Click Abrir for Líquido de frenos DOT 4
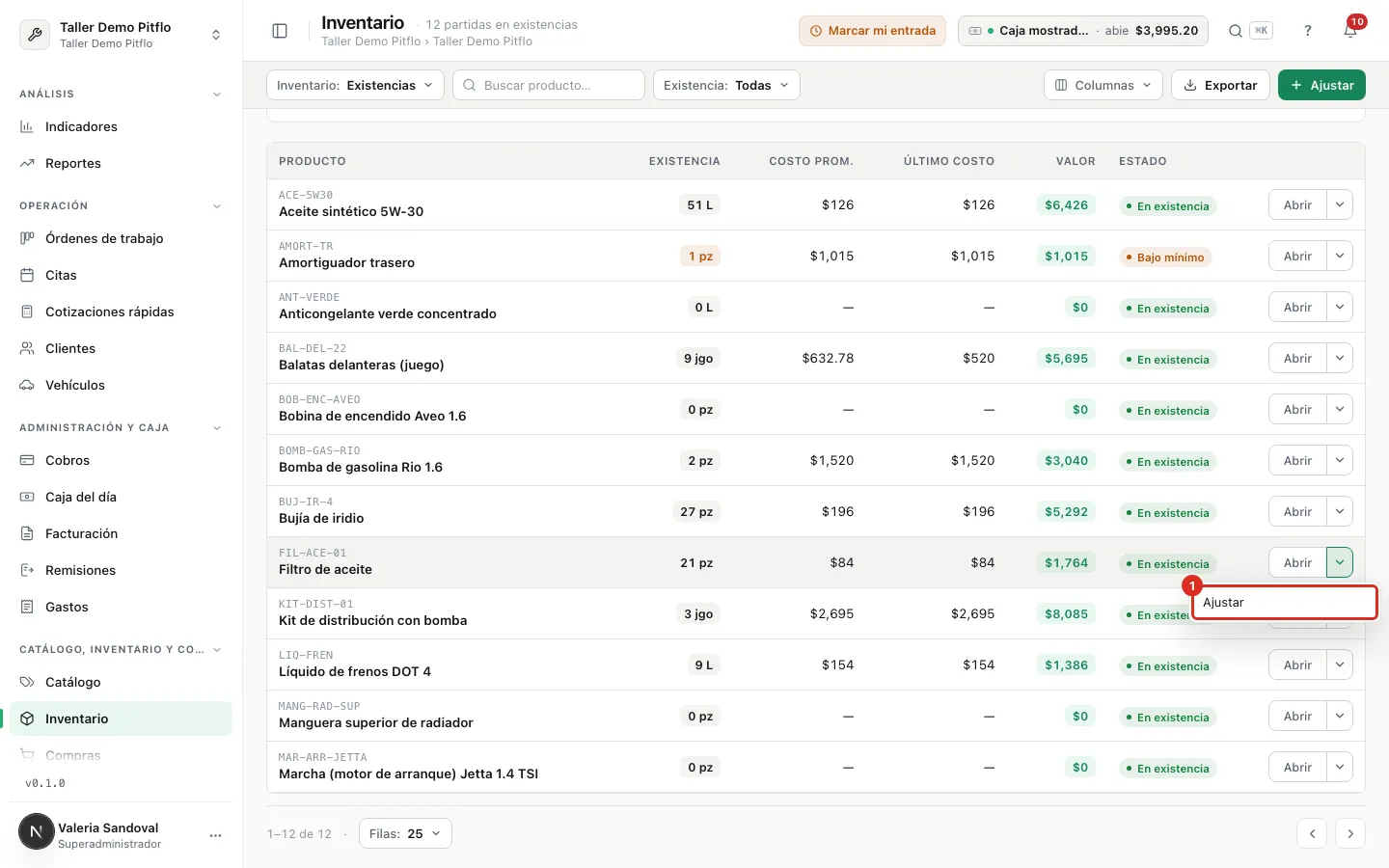1389x868 pixels. click(1297, 665)
